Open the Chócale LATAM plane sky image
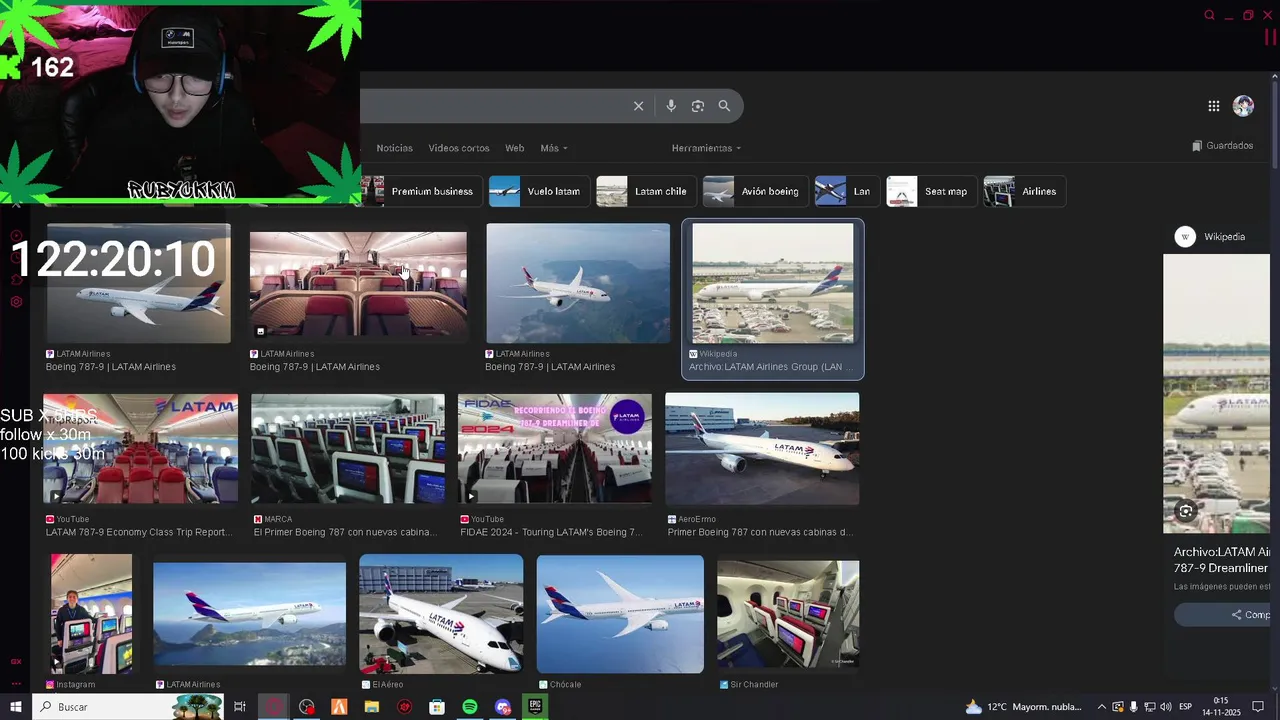Image resolution: width=1280 pixels, height=720 pixels. click(x=620, y=614)
